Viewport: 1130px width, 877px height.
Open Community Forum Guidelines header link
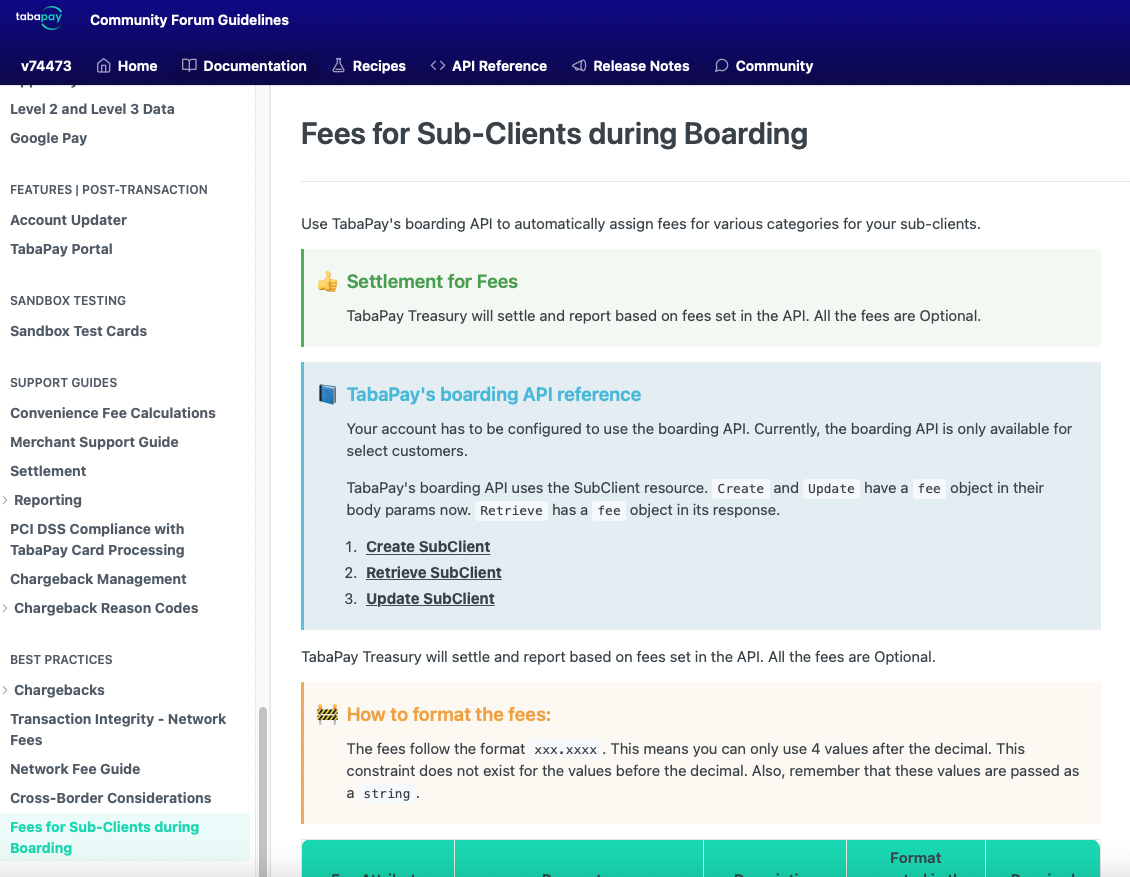coord(190,20)
